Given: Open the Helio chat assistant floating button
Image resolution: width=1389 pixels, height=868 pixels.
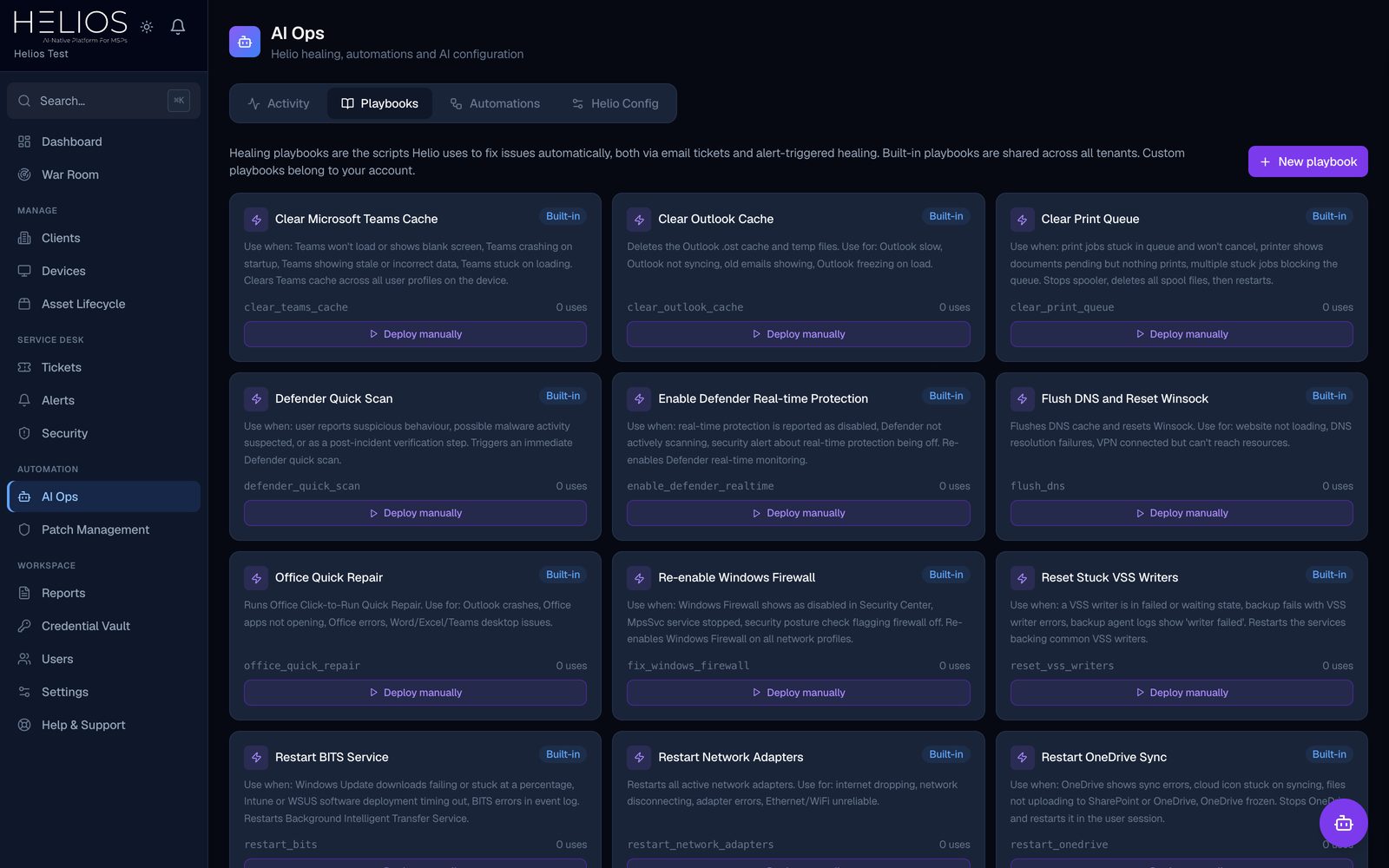Looking at the screenshot, I should [x=1343, y=823].
